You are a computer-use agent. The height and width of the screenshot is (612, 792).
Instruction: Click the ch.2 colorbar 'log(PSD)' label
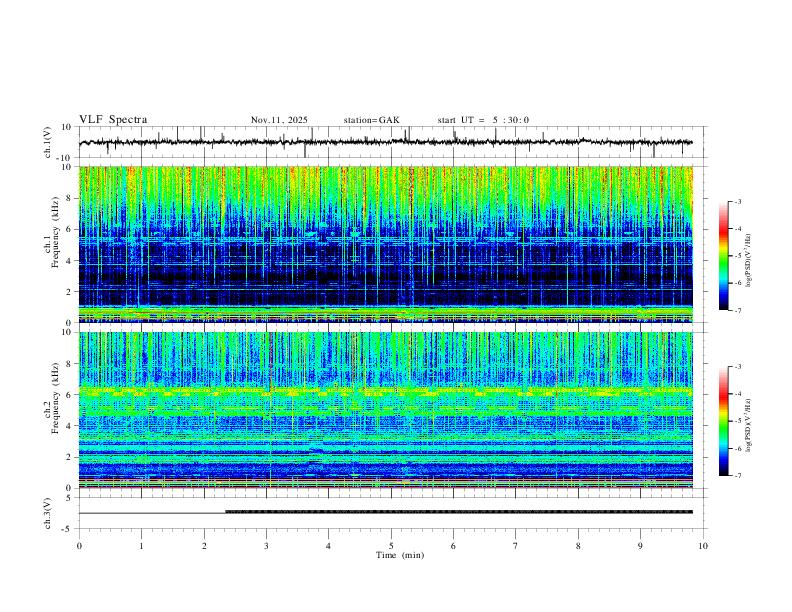click(749, 425)
